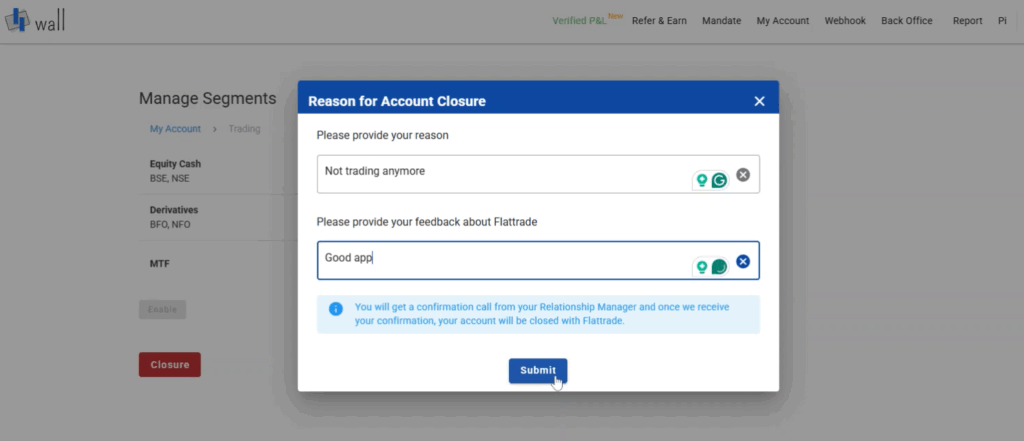Screen dimensions: 1024x441
Task: Click lightbulb suggestion icon in reason field
Action: tap(702, 180)
